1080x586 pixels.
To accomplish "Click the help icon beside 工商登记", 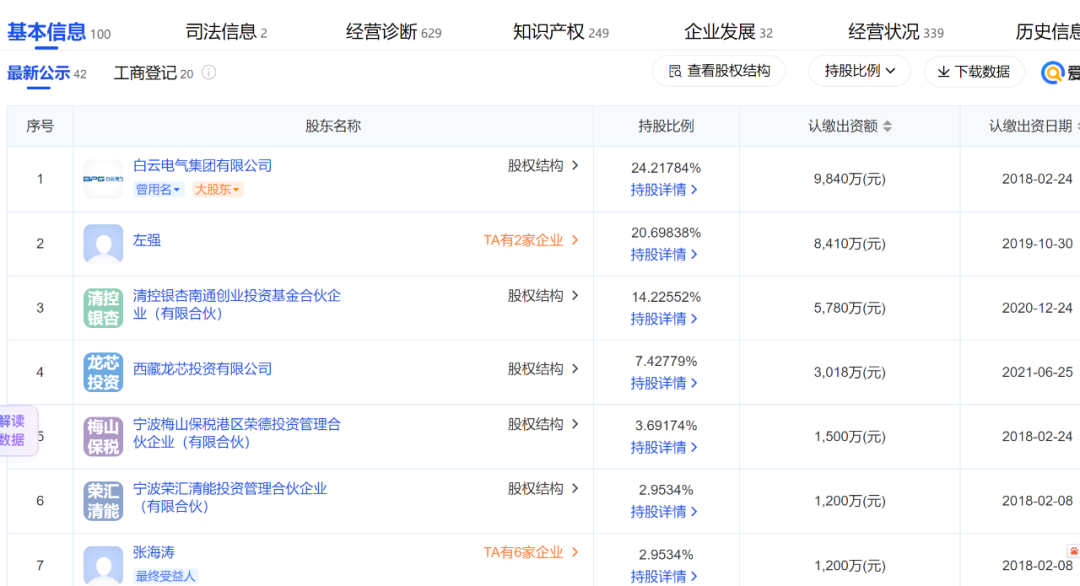I will 209,73.
